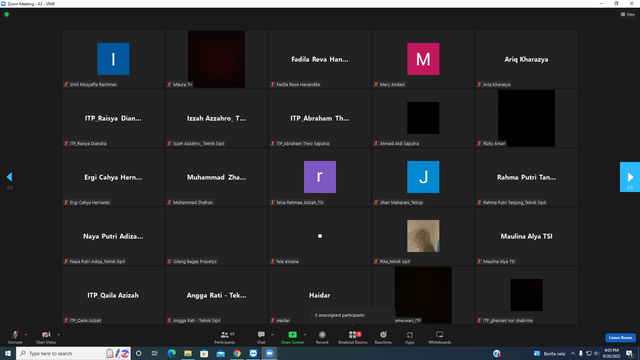640x360 pixels.
Task: Expand chat options arrow next to Chat
Action: click(272, 335)
